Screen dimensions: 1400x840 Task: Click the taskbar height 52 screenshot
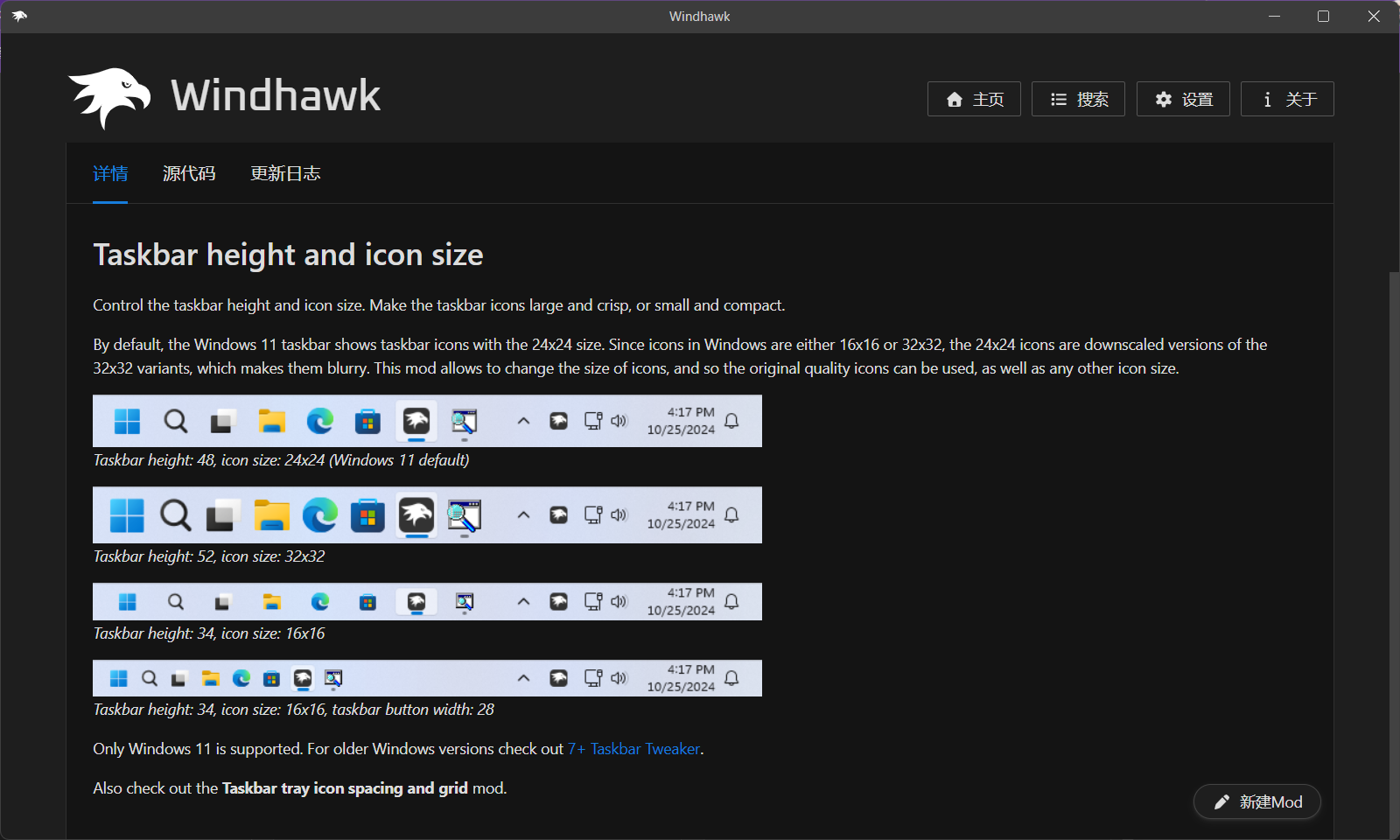pos(427,514)
